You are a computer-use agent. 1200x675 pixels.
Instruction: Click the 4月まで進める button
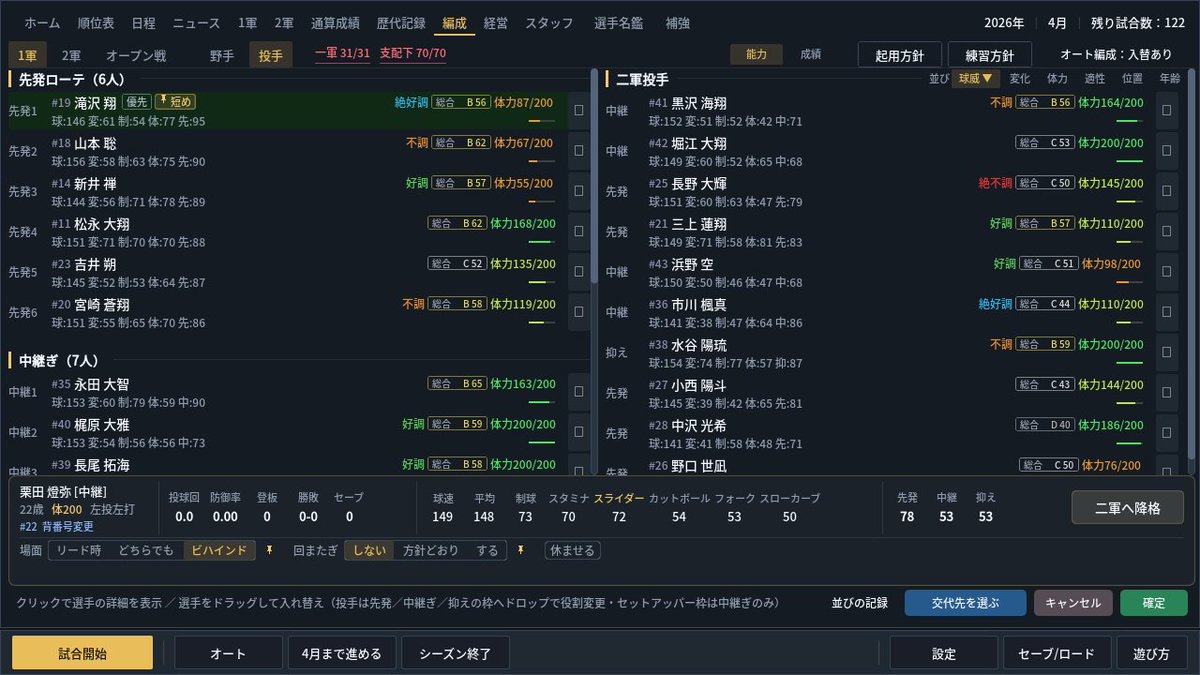click(341, 654)
